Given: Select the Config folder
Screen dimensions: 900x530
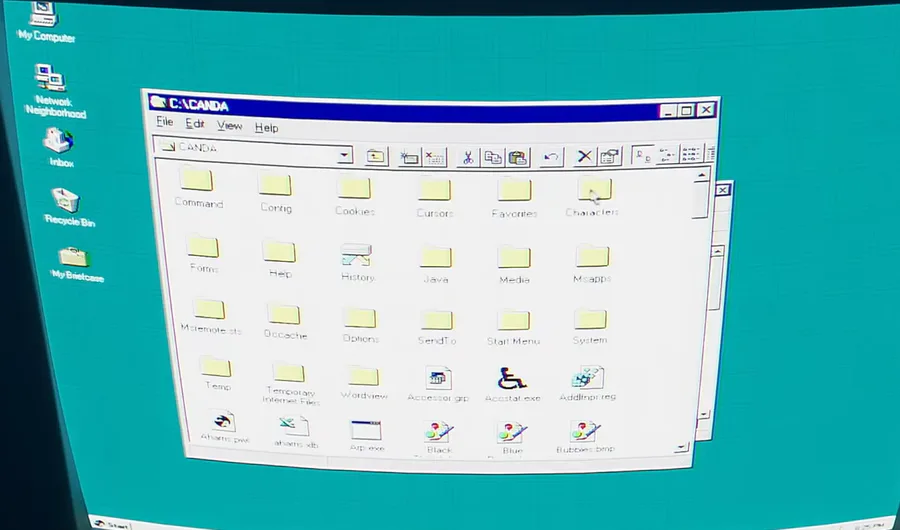Looking at the screenshot, I should click(276, 192).
